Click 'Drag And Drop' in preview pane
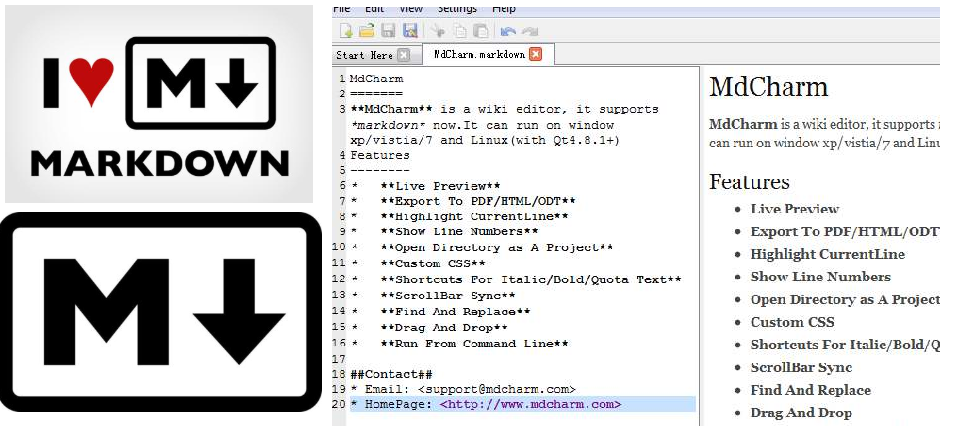 coord(801,413)
